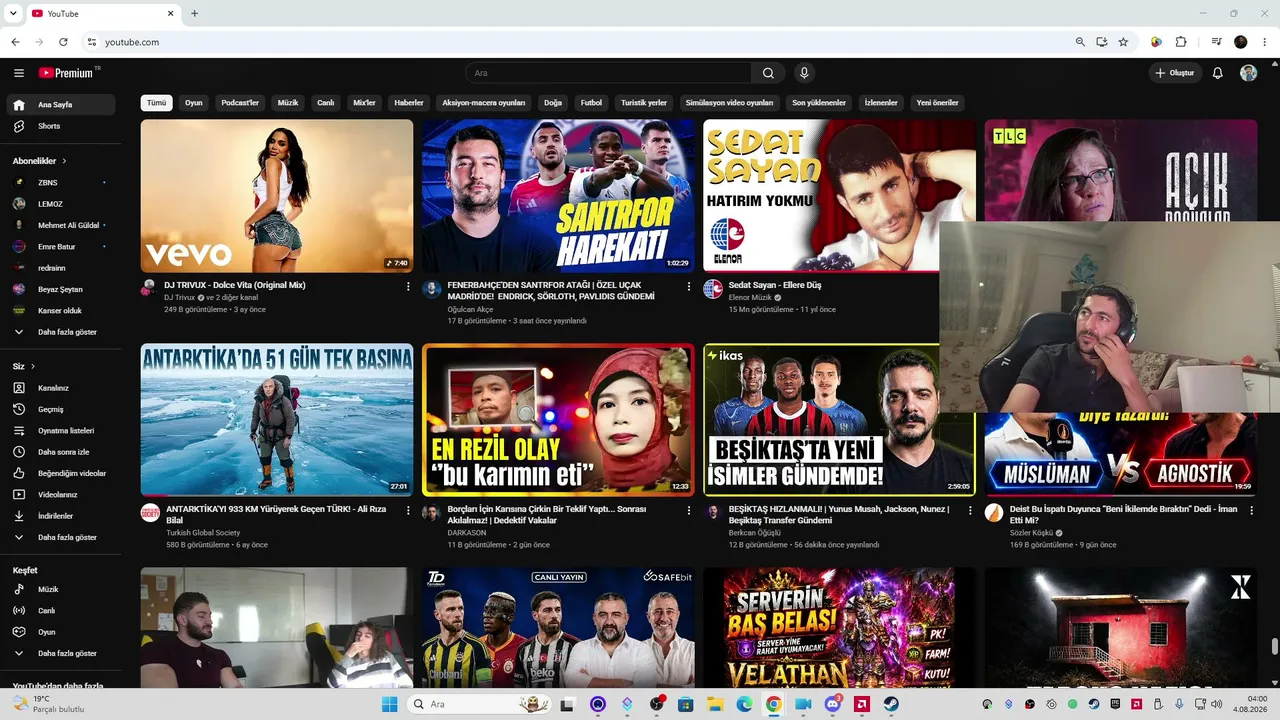
Task: Select the Tümü filter chip
Action: [157, 103]
